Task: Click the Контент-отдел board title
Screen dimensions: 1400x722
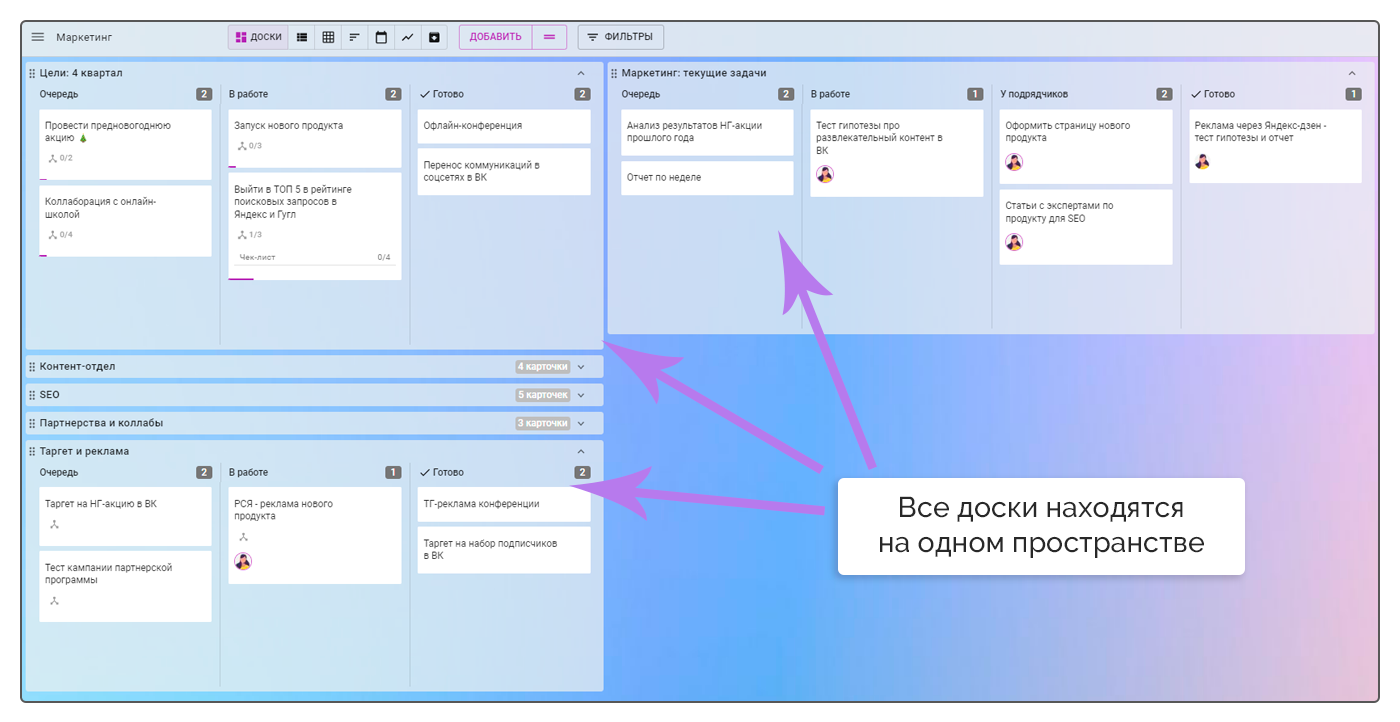Action: [77, 367]
